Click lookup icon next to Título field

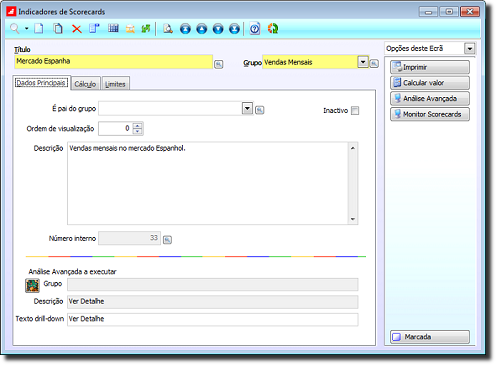218,64
